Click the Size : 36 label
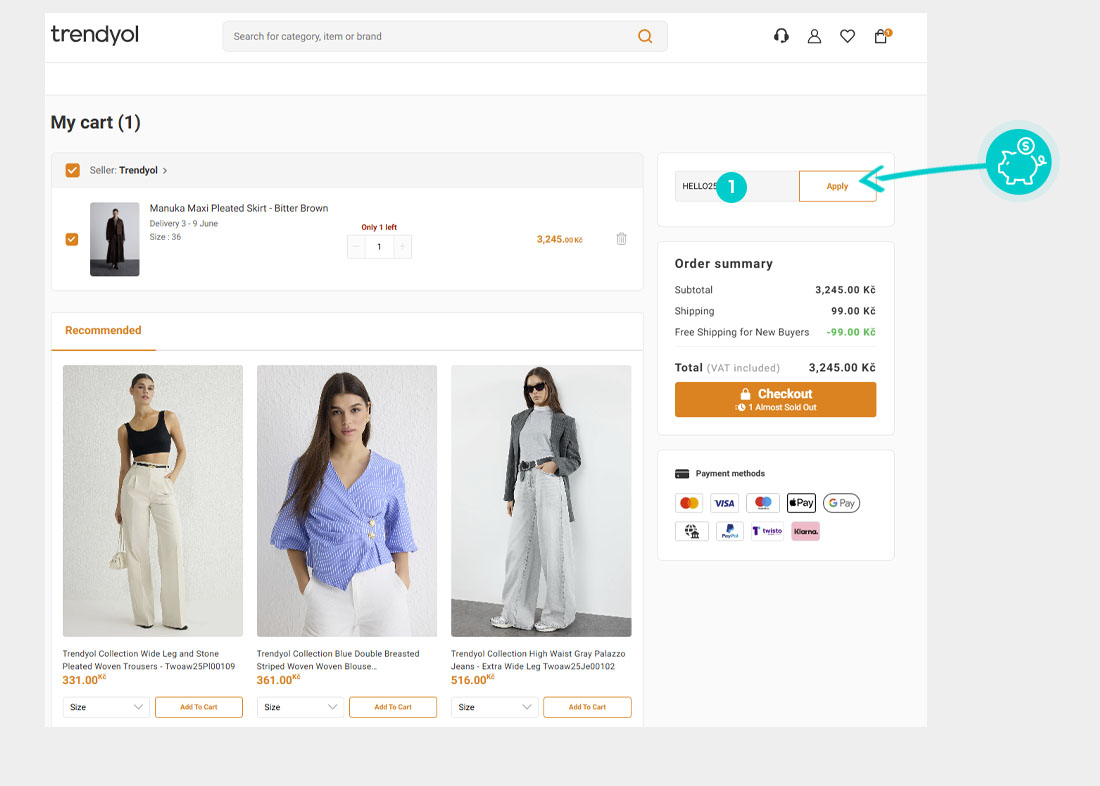1100x786 pixels. pyautogui.click(x=165, y=237)
